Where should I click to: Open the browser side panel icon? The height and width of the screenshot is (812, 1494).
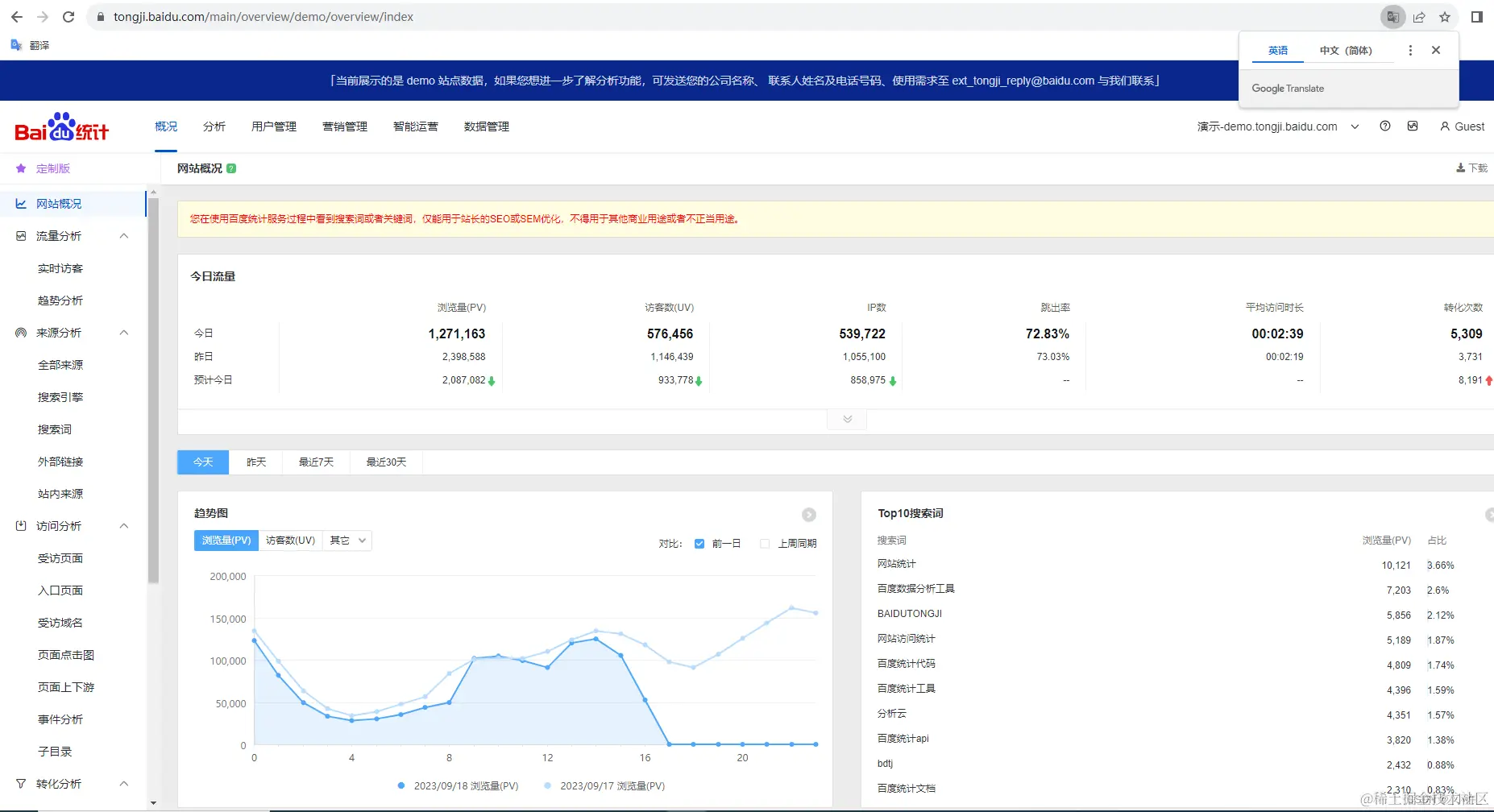pos(1477,17)
